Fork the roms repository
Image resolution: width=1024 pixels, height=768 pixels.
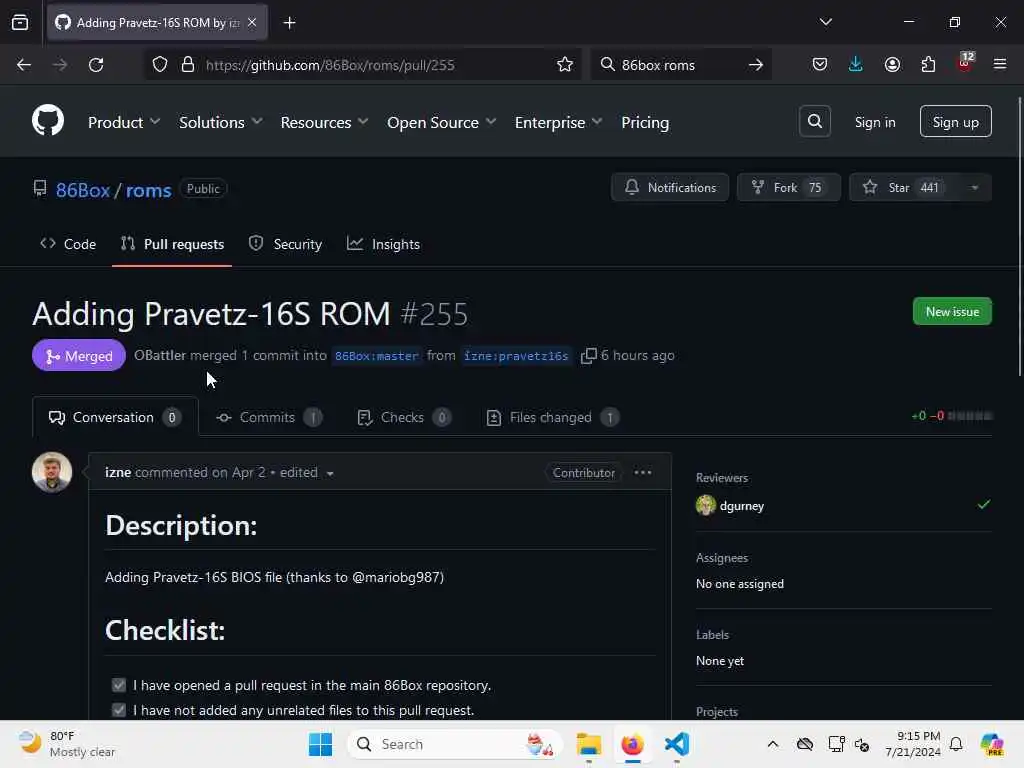tap(788, 187)
